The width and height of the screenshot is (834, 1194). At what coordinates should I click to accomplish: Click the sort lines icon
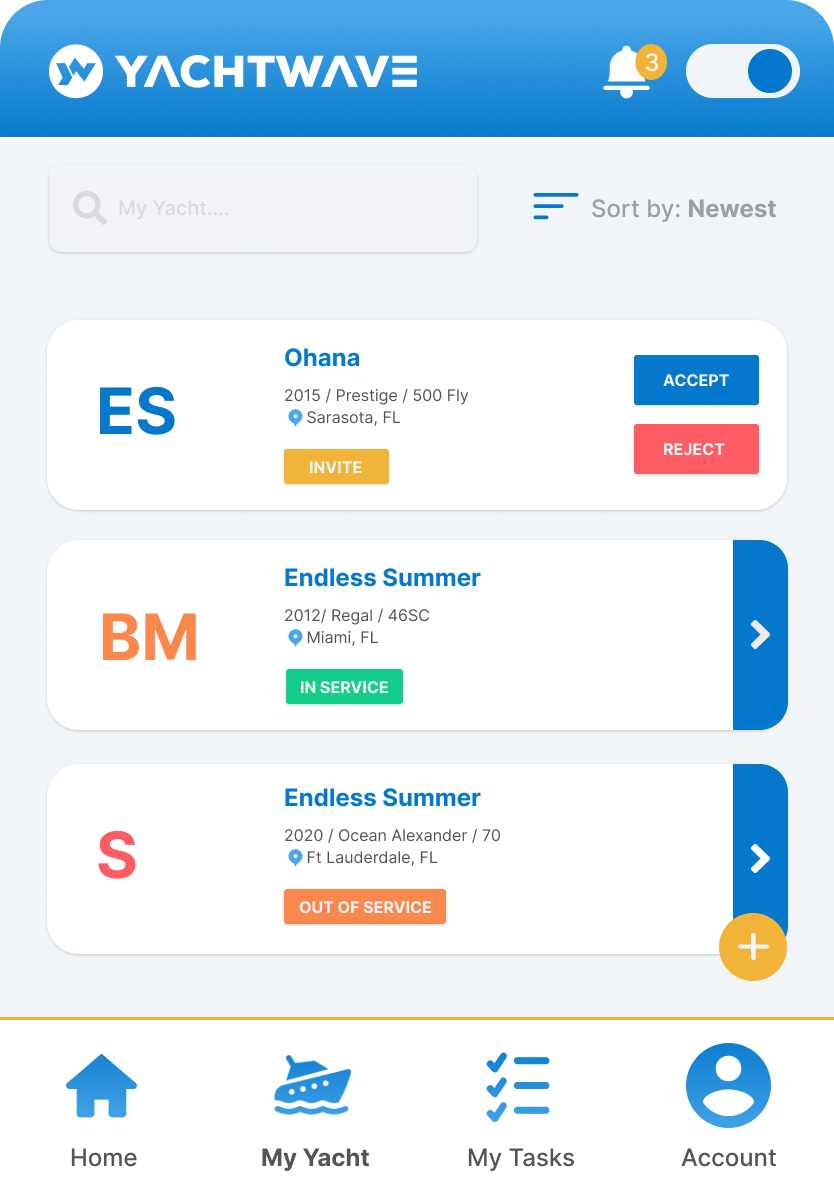click(x=555, y=206)
